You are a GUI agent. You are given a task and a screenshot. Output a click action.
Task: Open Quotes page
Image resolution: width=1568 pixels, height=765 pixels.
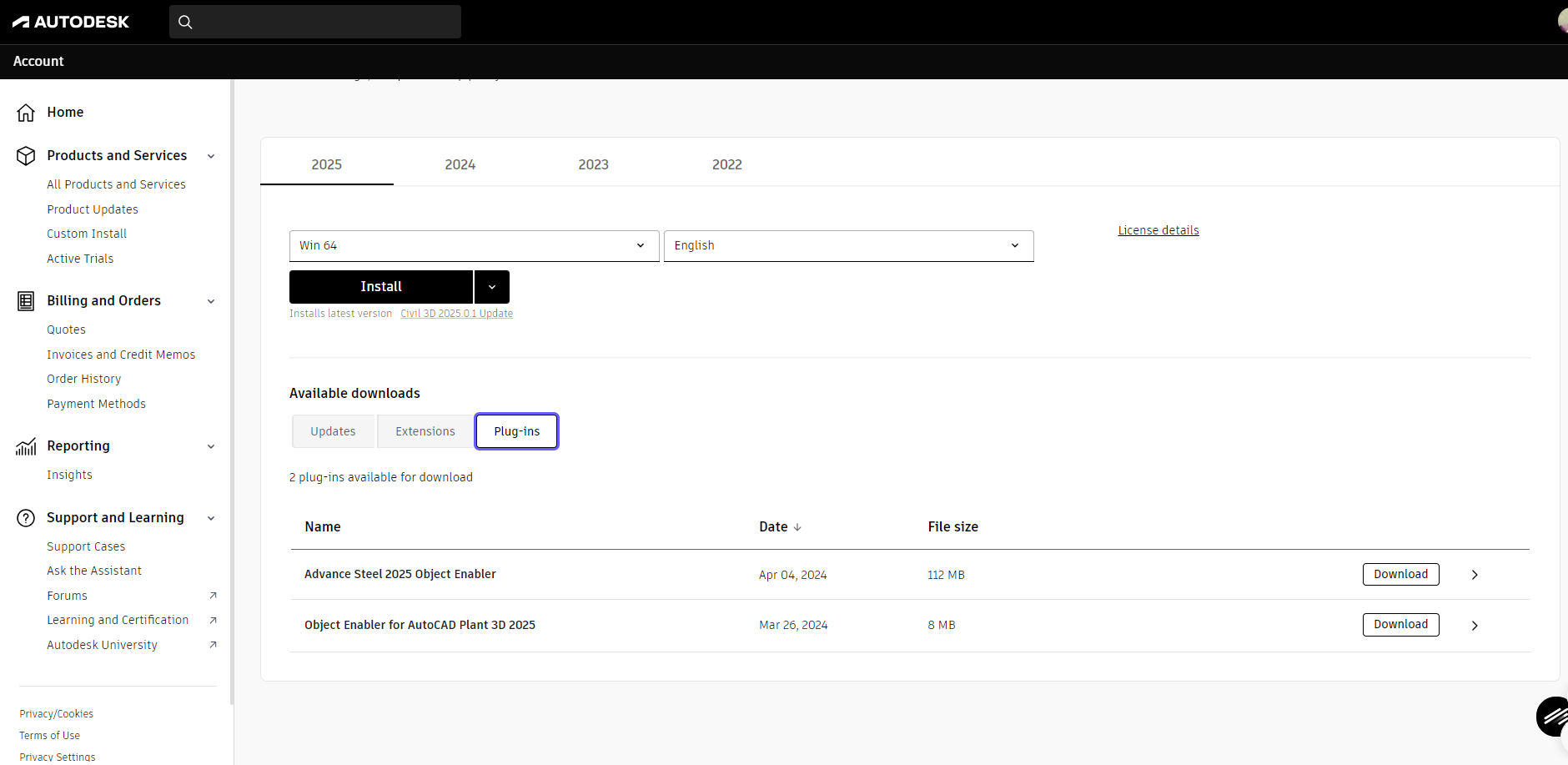[x=66, y=330]
